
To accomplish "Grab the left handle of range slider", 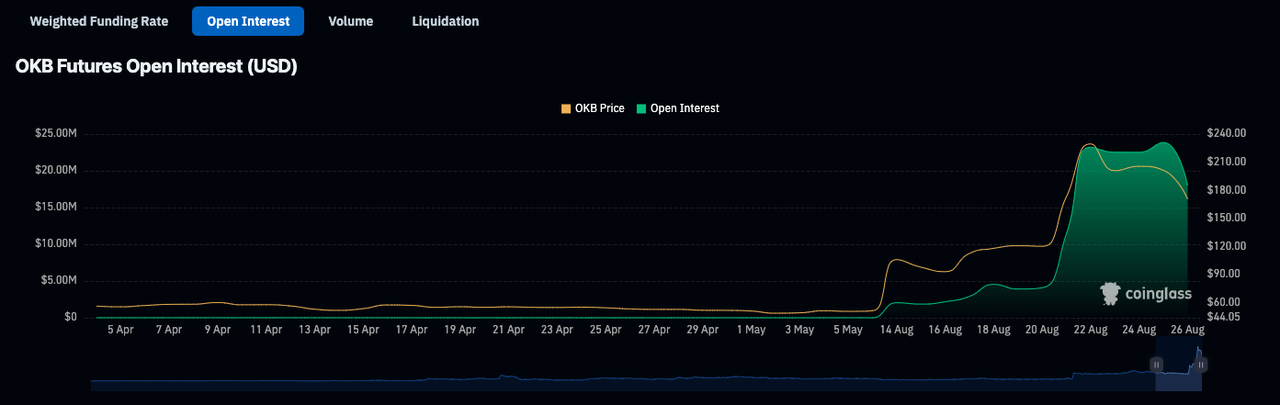I will pyautogui.click(x=1157, y=365).
